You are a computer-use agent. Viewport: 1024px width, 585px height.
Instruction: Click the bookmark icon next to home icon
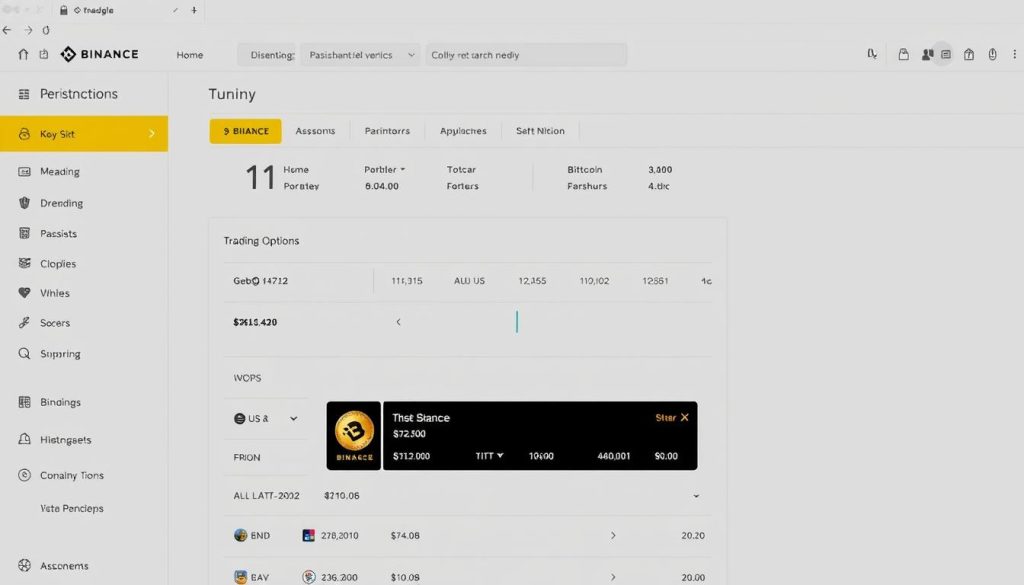click(44, 54)
